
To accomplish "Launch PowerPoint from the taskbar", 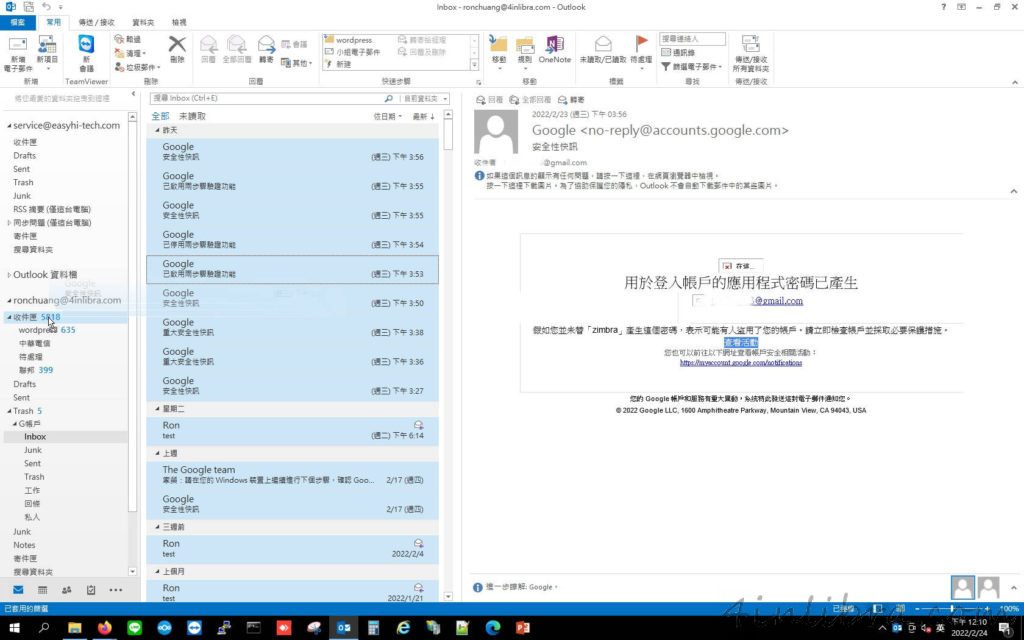I will 522,628.
